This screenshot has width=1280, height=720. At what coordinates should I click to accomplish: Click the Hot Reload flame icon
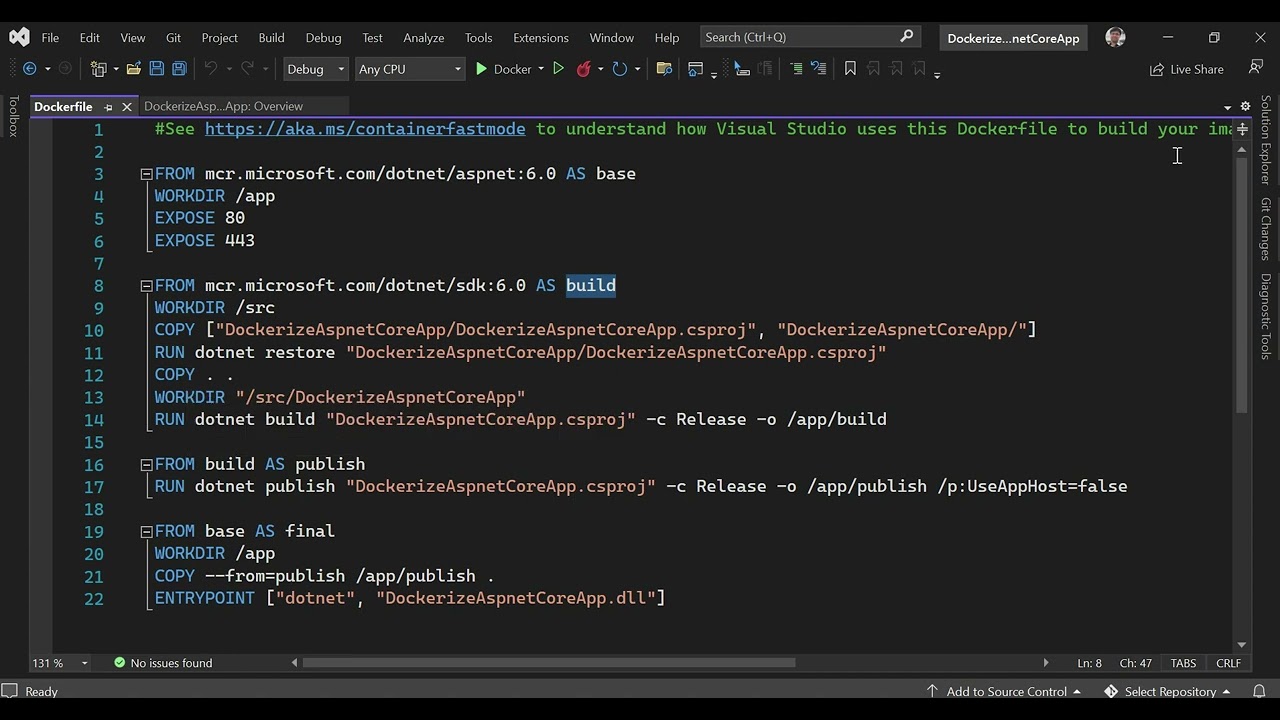pyautogui.click(x=584, y=69)
